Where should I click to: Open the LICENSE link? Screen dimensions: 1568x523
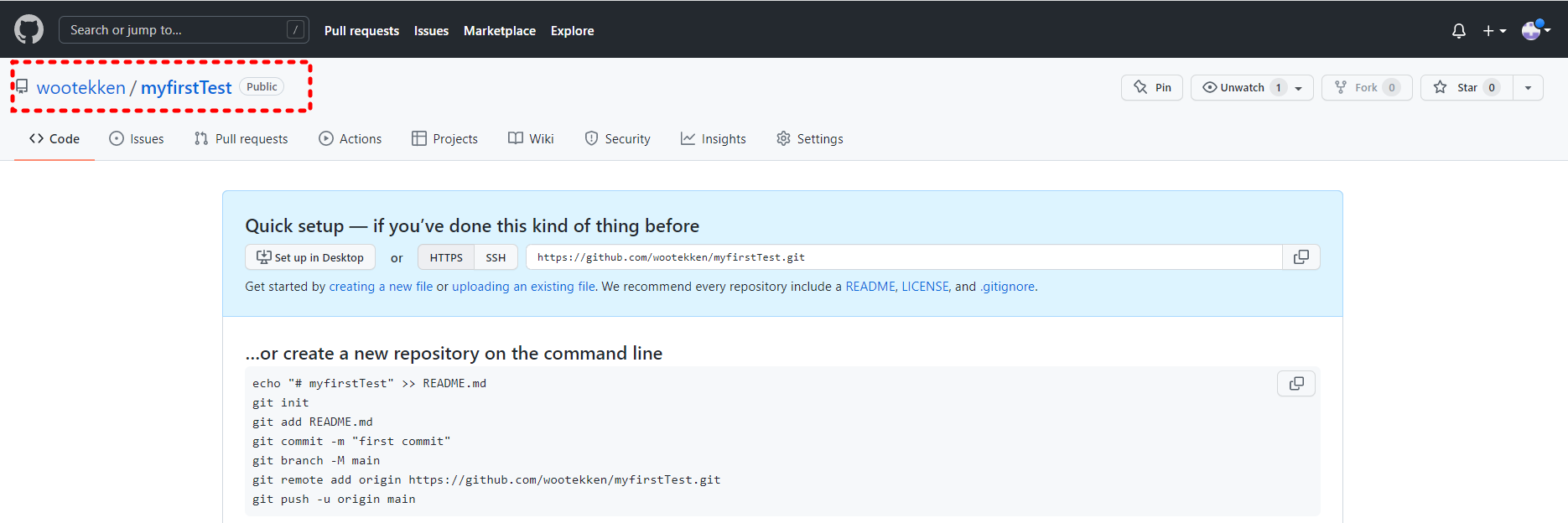[x=925, y=287]
